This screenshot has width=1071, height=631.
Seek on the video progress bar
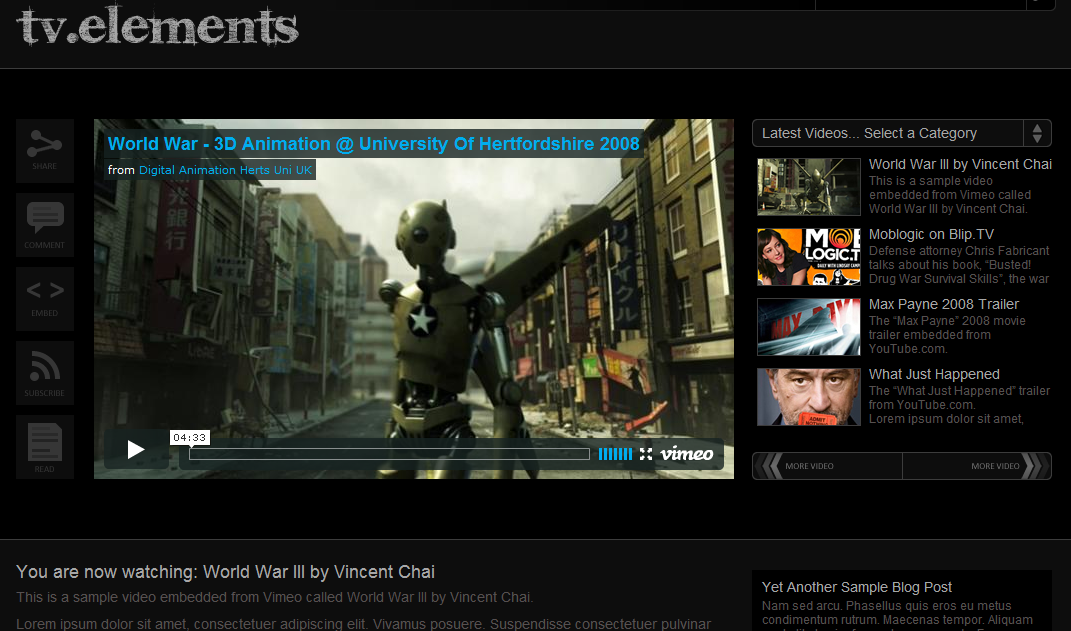pyautogui.click(x=389, y=454)
